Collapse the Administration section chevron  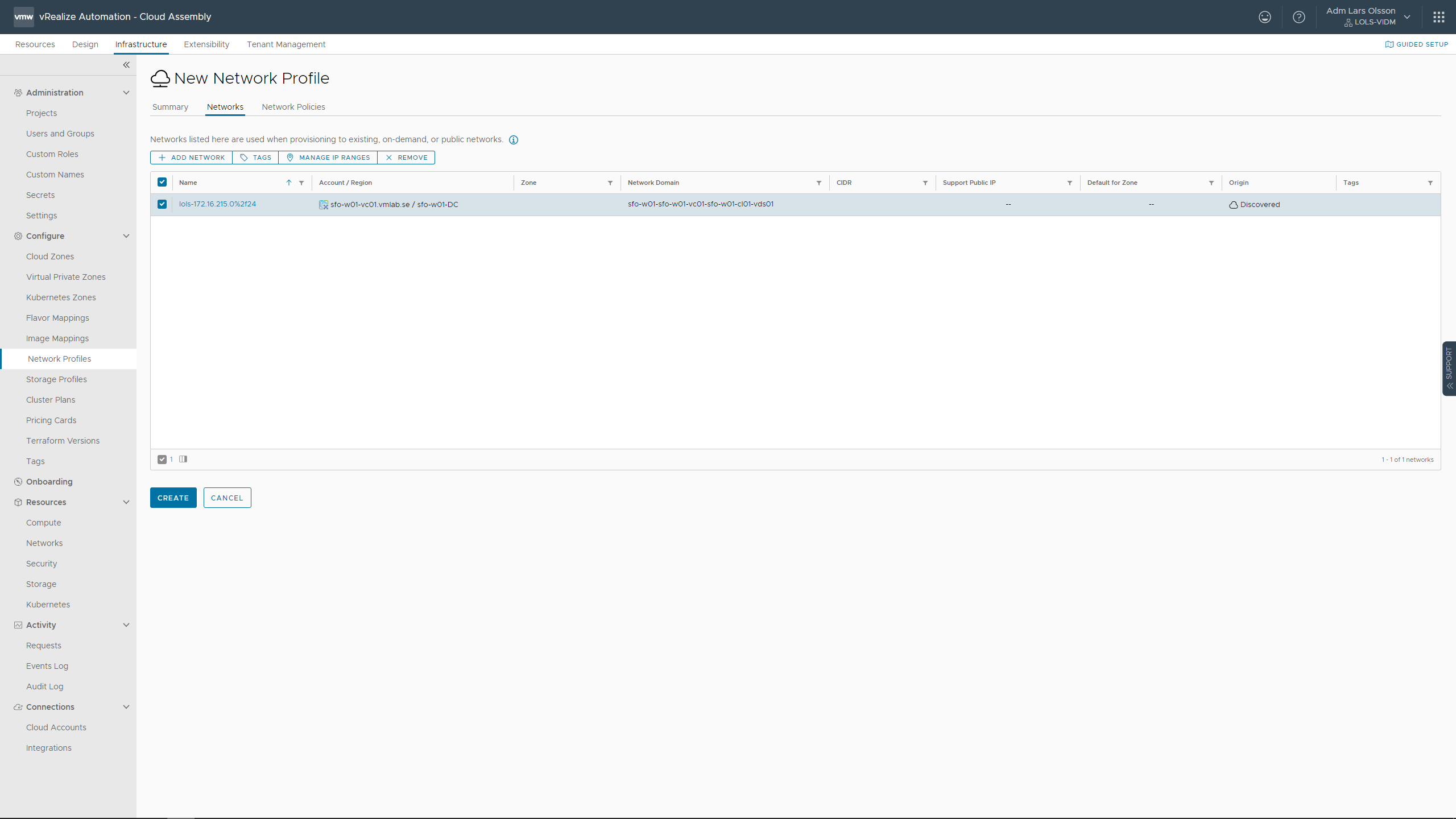pos(126,93)
